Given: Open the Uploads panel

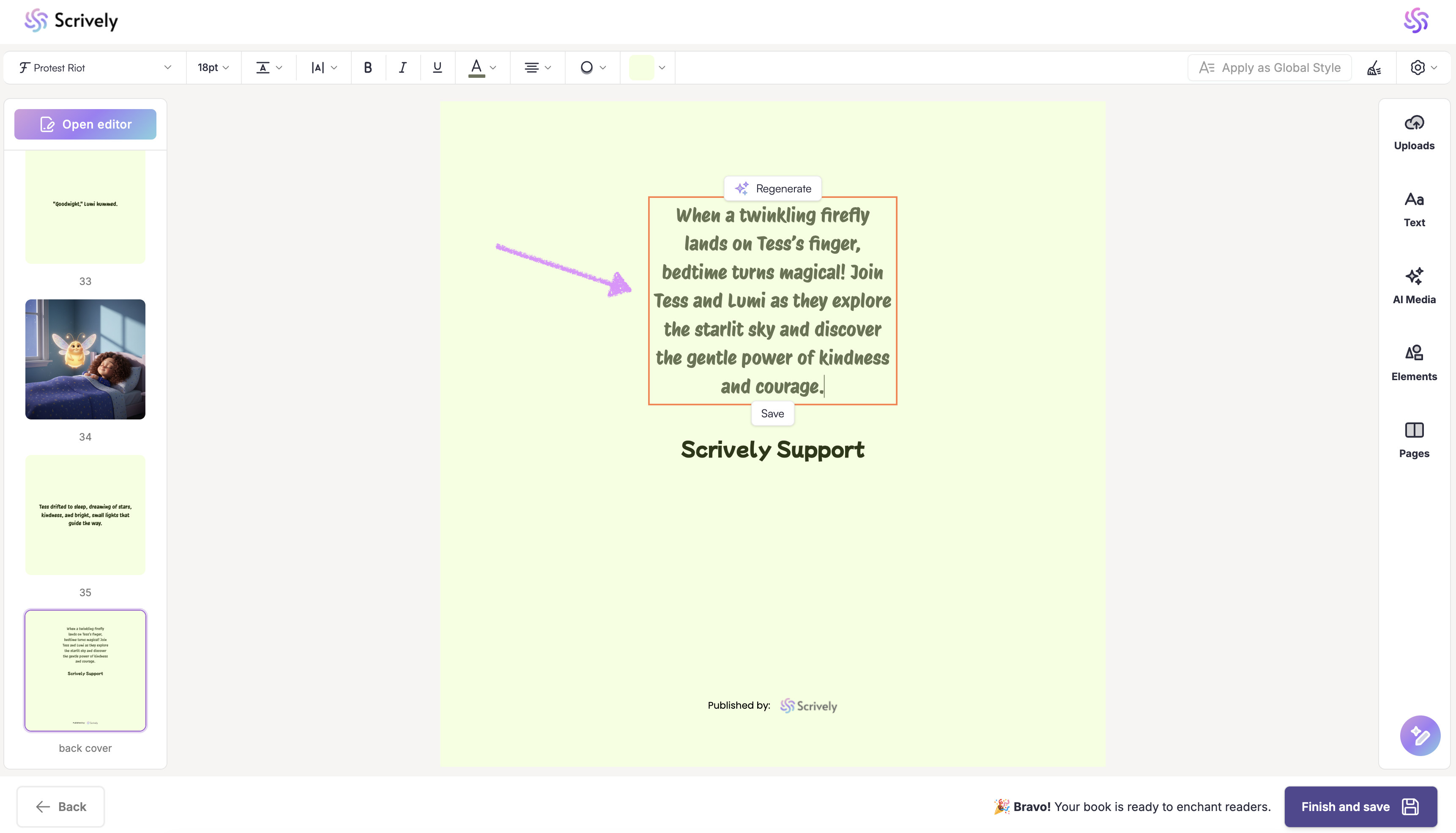Looking at the screenshot, I should pos(1413,133).
